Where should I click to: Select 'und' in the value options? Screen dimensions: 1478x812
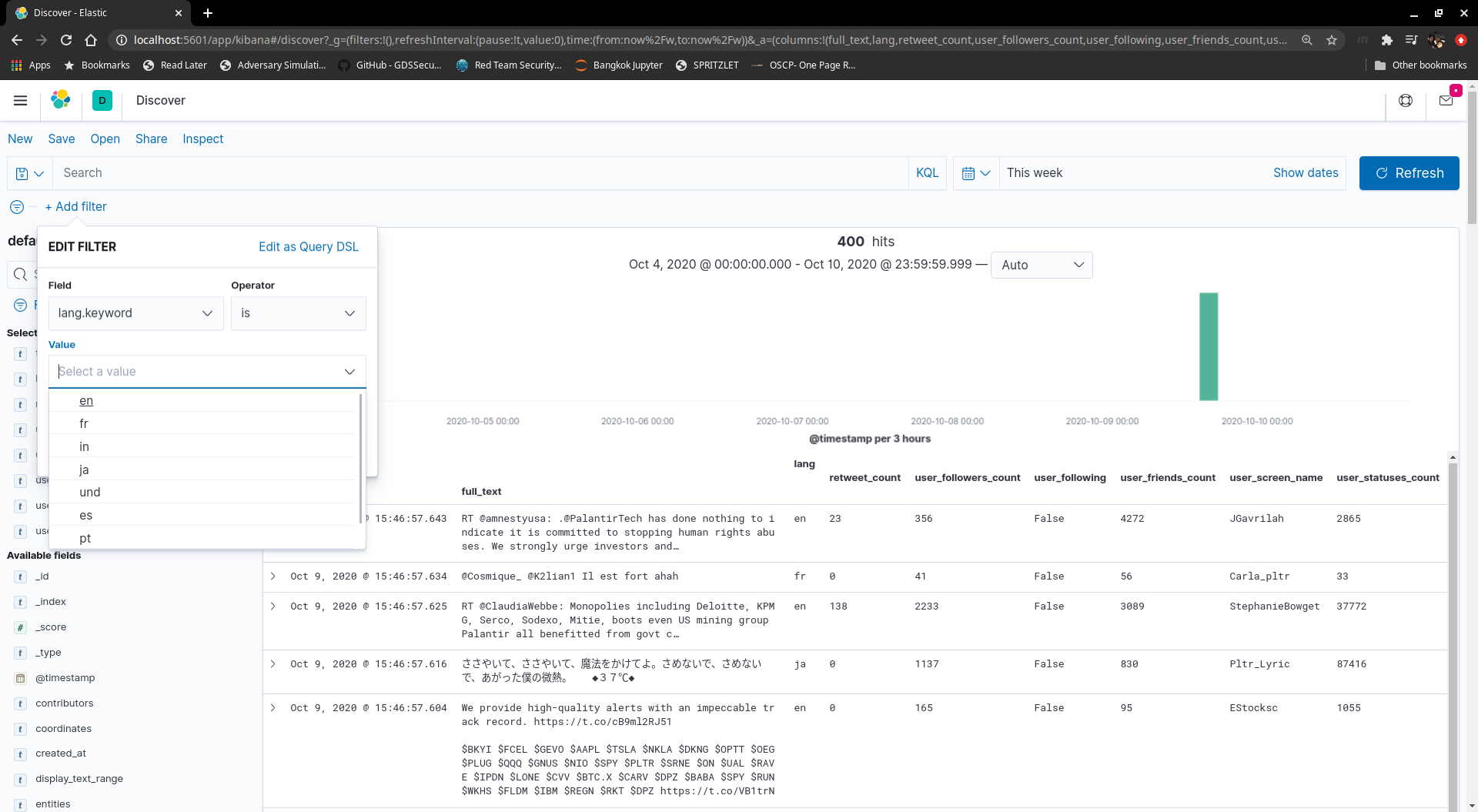[x=90, y=492]
